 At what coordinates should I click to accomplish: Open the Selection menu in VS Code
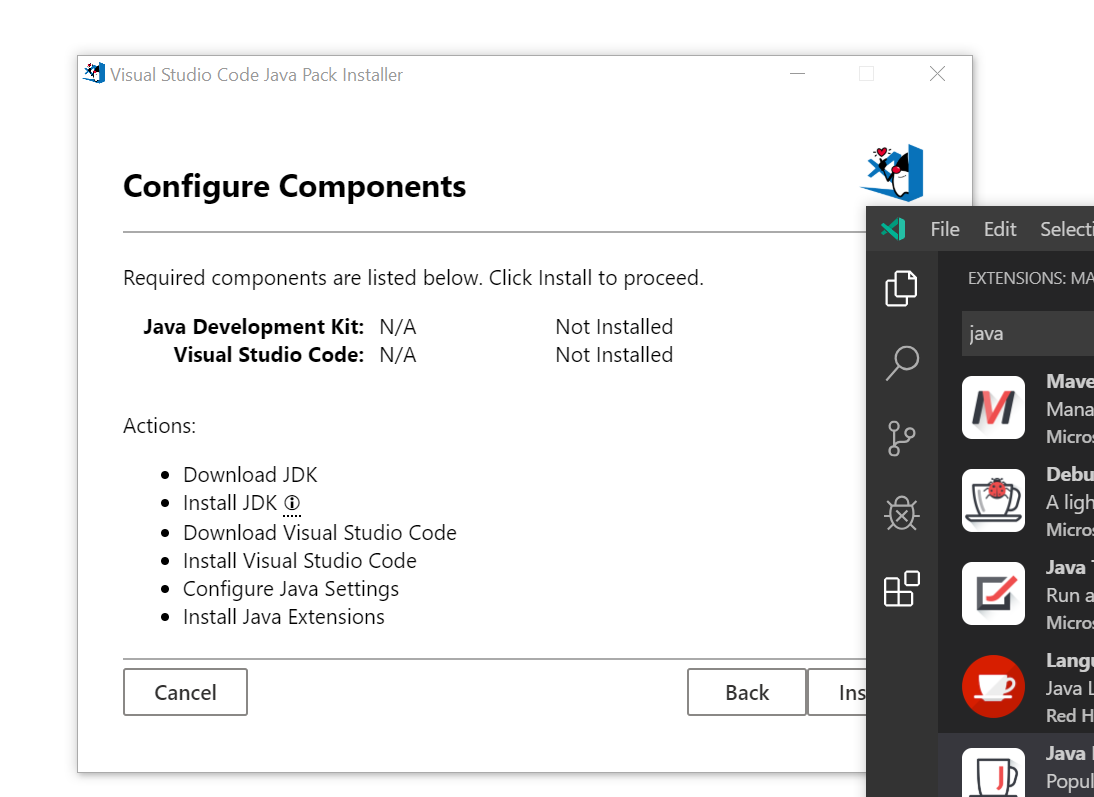click(x=1067, y=229)
